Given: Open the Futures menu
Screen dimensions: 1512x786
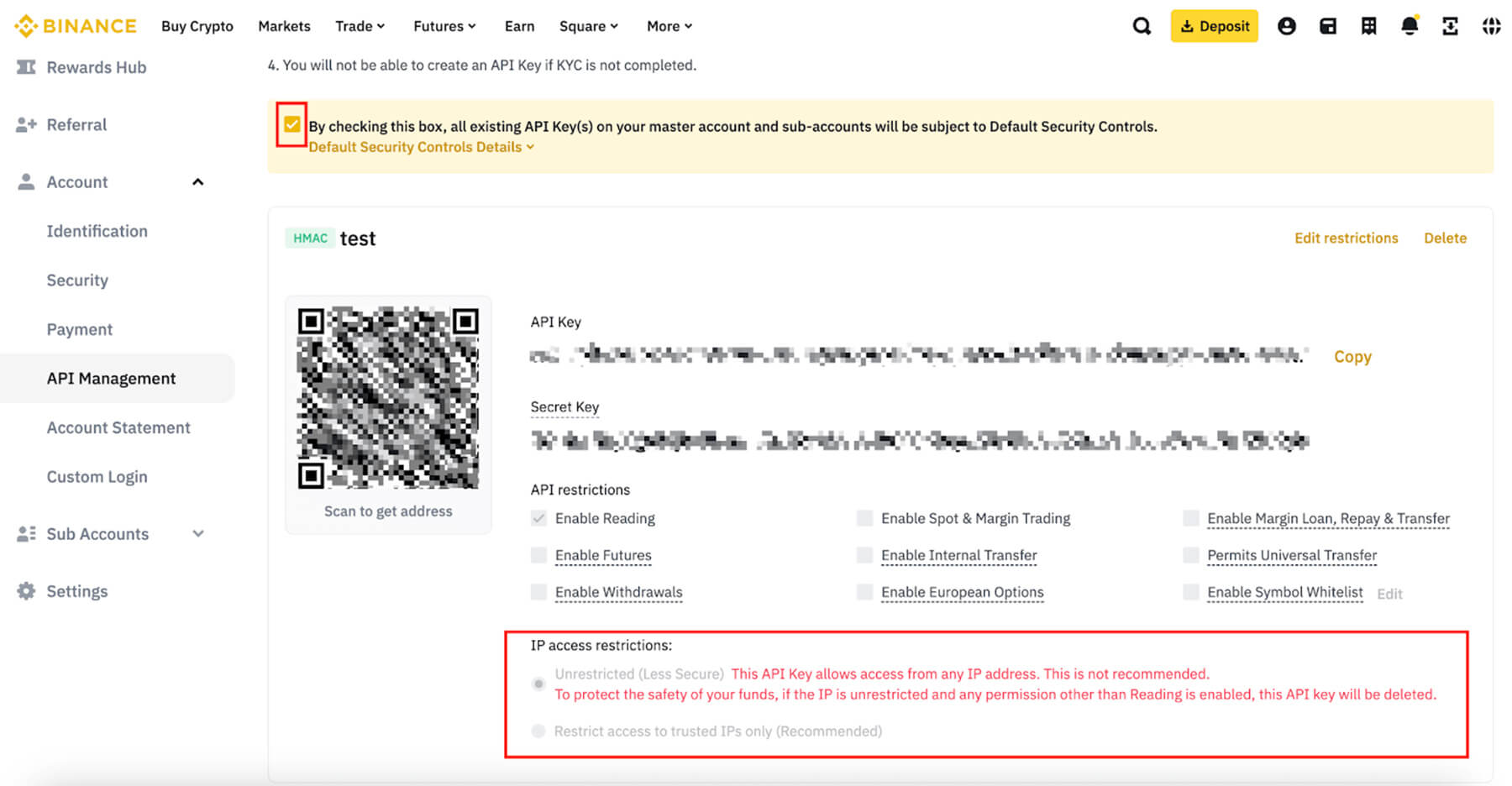Looking at the screenshot, I should point(444,26).
